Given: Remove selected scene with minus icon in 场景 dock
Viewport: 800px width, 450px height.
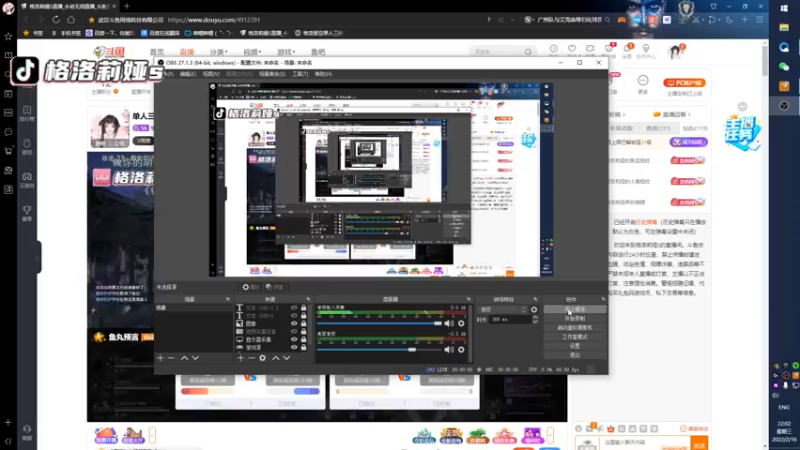Looking at the screenshot, I should coord(171,358).
